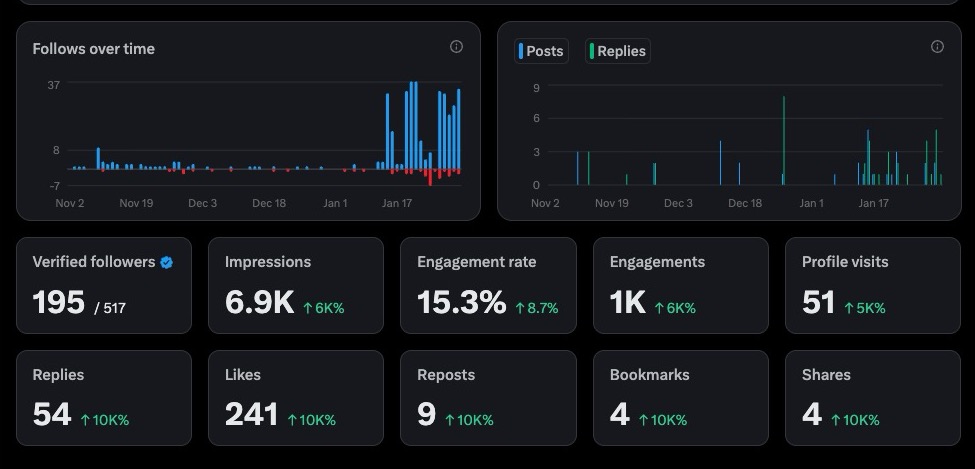The width and height of the screenshot is (975, 469).
Task: Click the 37 axis label on Follows chart
Action: [x=53, y=85]
